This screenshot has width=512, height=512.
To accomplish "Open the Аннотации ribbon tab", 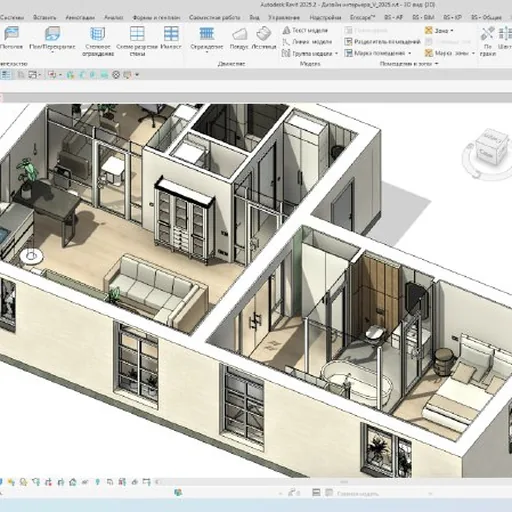I will pos(80,17).
